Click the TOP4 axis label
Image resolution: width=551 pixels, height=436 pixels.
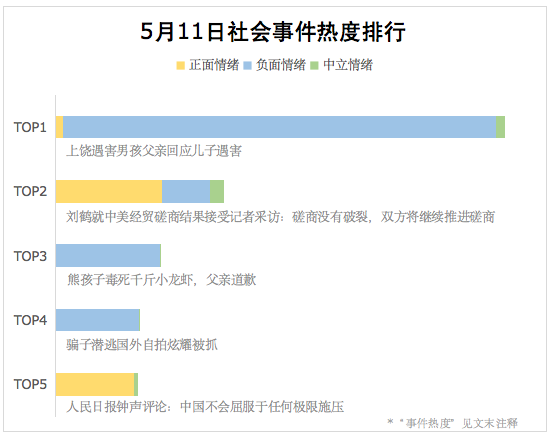coord(30,320)
